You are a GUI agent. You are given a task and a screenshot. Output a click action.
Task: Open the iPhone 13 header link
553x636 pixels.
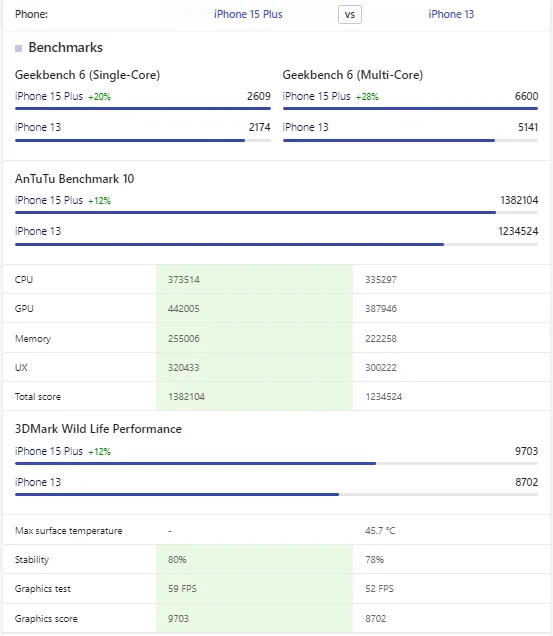point(451,14)
